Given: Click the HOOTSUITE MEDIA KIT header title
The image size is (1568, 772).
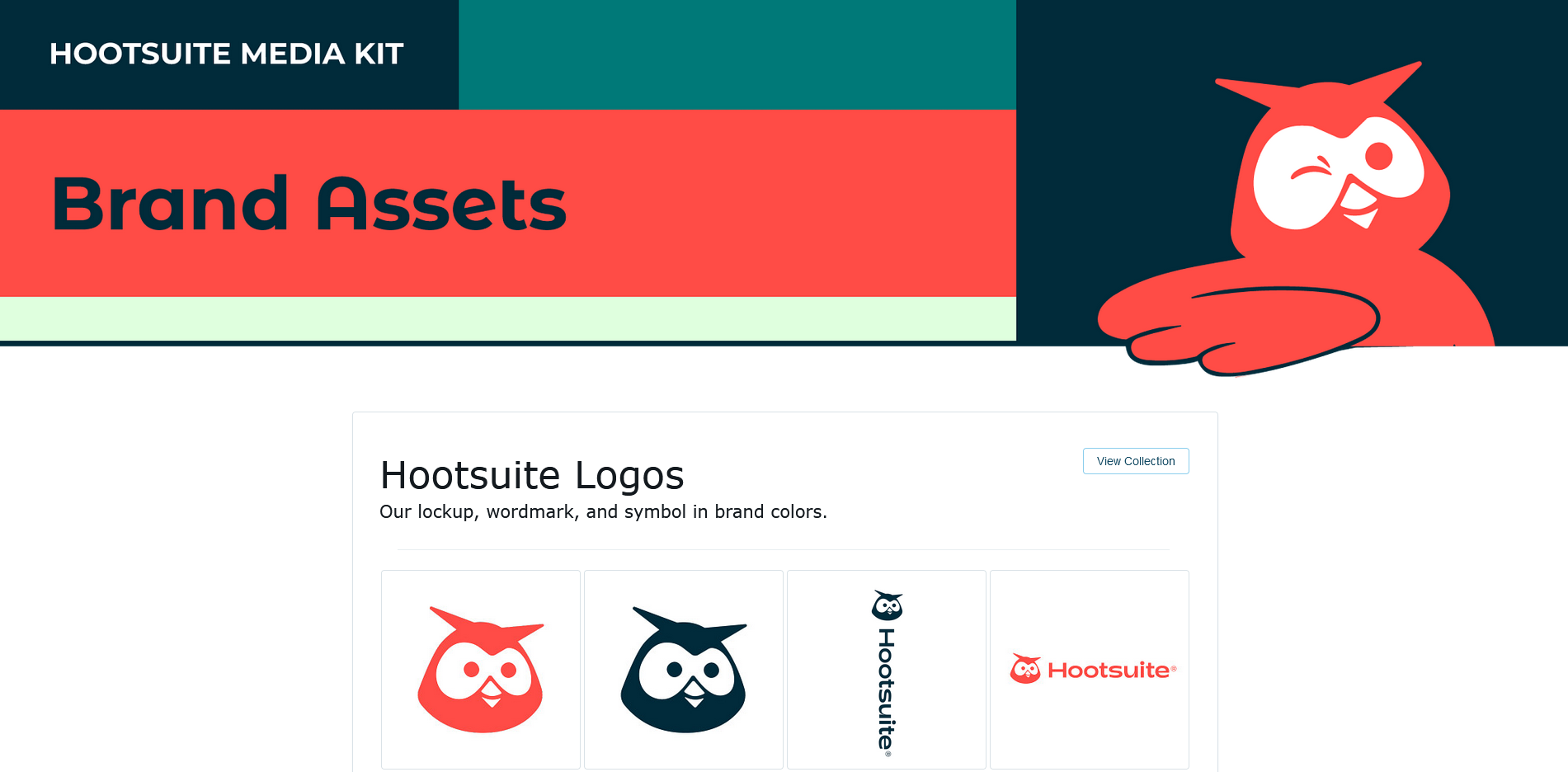Looking at the screenshot, I should pos(227,54).
